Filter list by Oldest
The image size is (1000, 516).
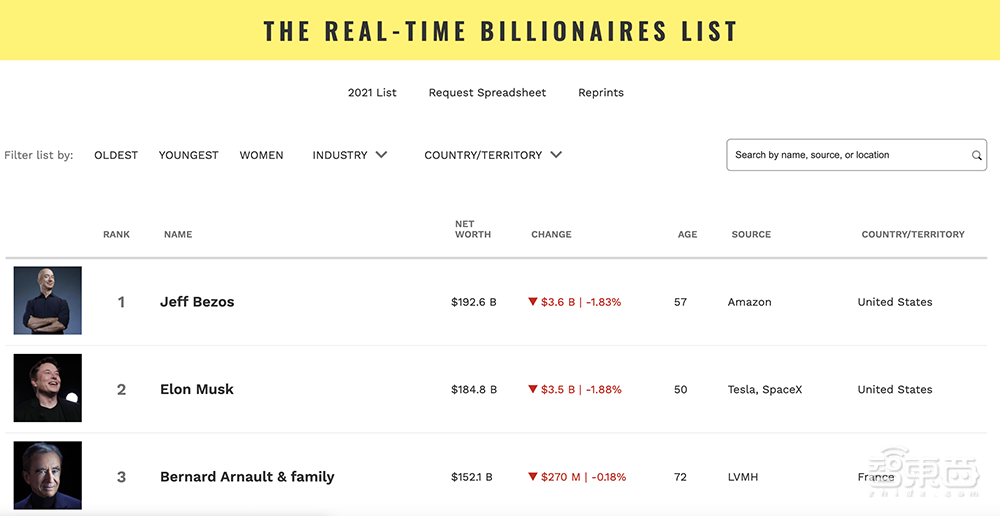116,155
